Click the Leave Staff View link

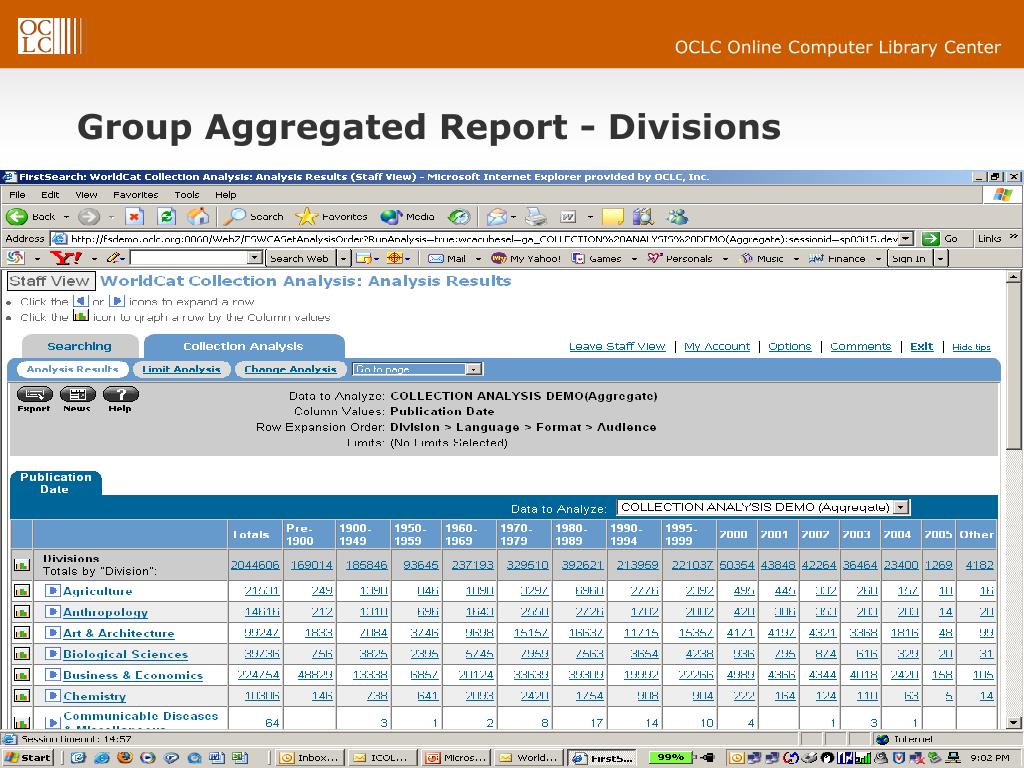click(617, 346)
